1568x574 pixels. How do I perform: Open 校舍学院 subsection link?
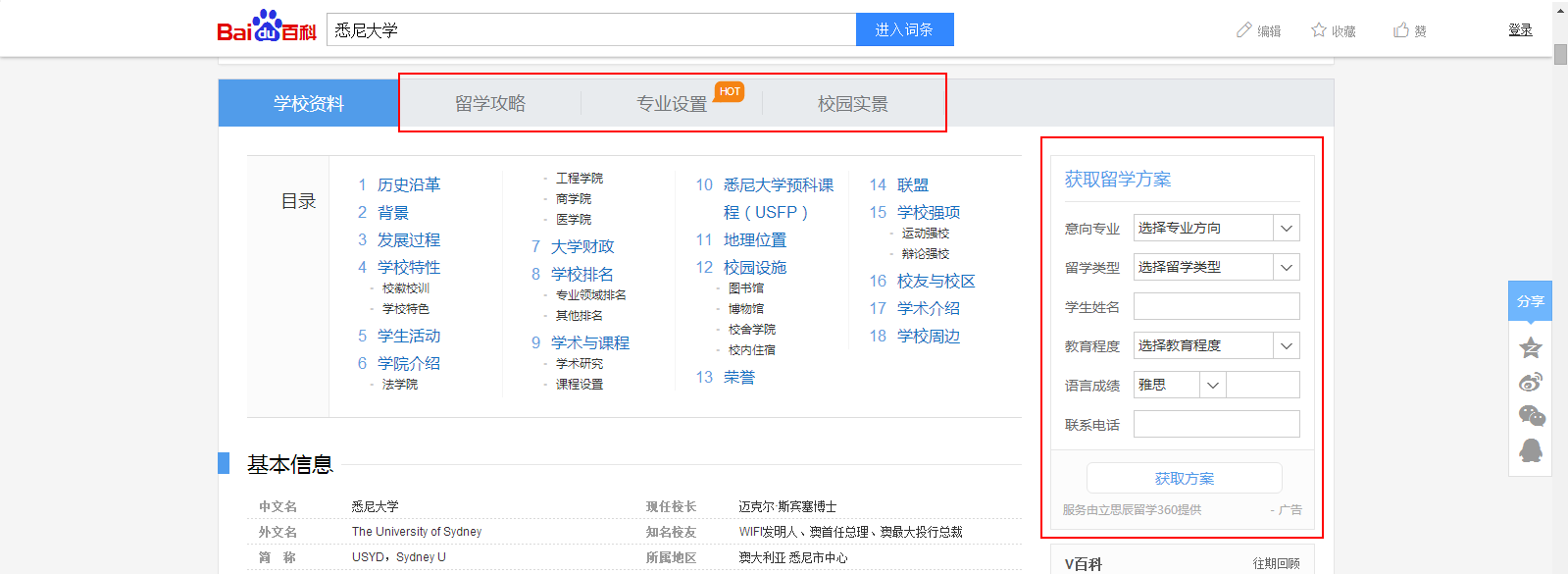click(x=752, y=330)
